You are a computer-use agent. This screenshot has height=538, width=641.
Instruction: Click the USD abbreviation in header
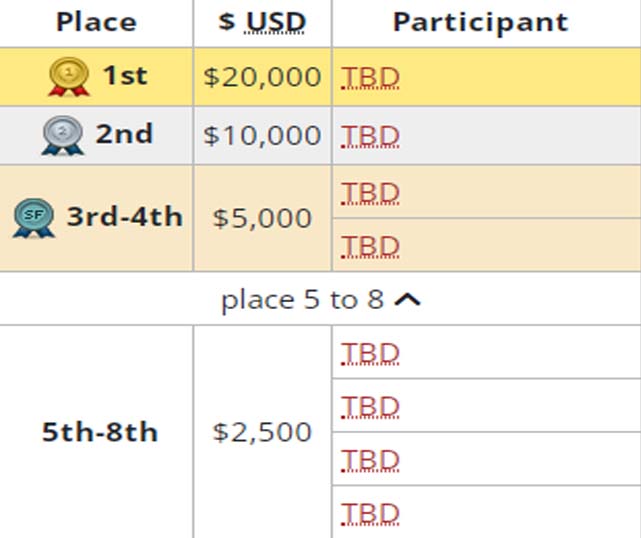(x=275, y=22)
